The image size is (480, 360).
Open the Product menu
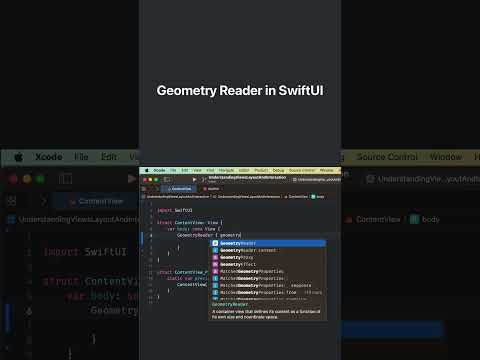click(261, 170)
